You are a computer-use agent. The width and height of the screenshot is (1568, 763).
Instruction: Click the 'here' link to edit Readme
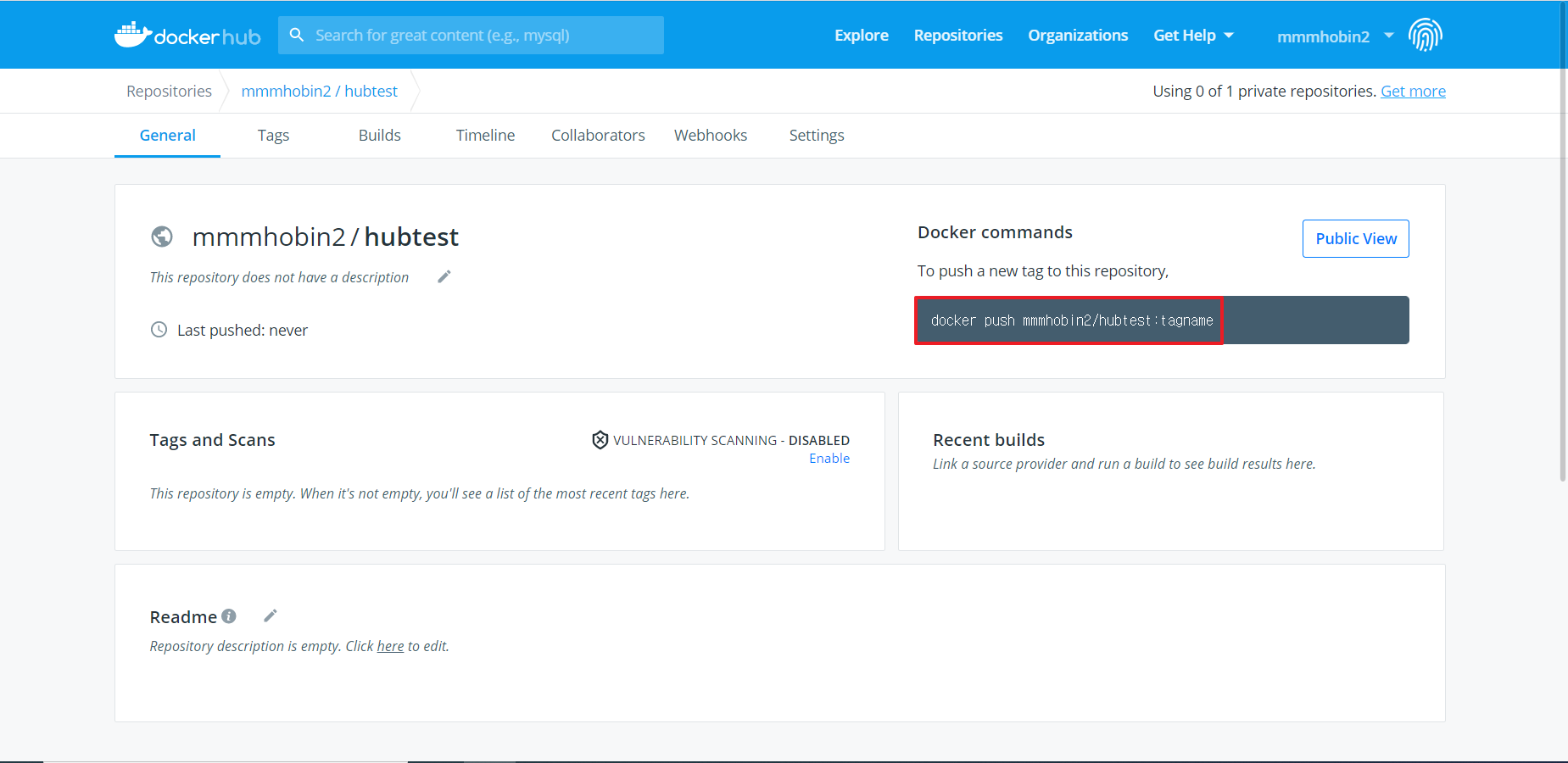click(390, 646)
